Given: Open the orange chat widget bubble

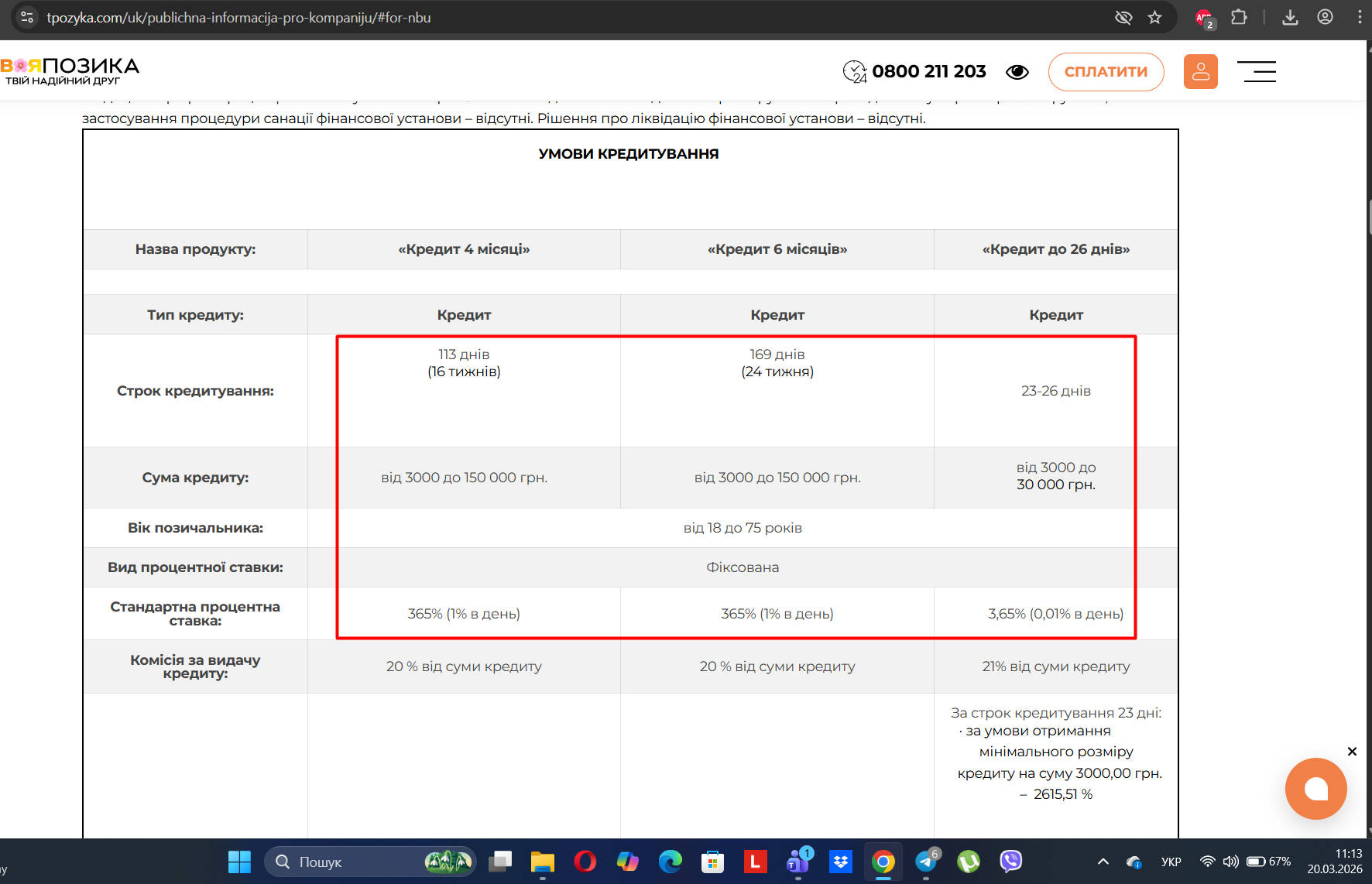Looking at the screenshot, I should (x=1315, y=788).
